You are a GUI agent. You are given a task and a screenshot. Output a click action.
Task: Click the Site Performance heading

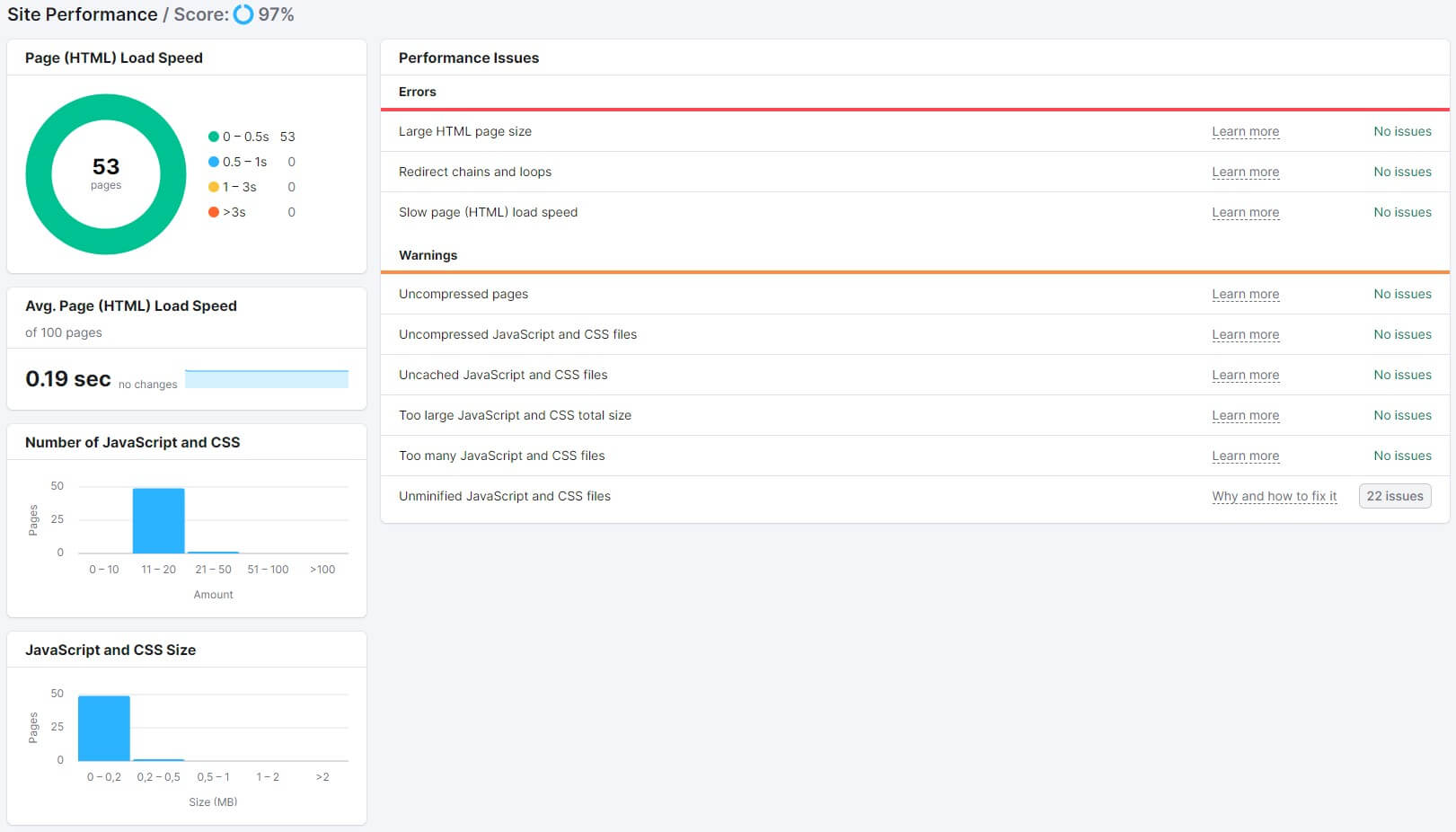(x=82, y=14)
